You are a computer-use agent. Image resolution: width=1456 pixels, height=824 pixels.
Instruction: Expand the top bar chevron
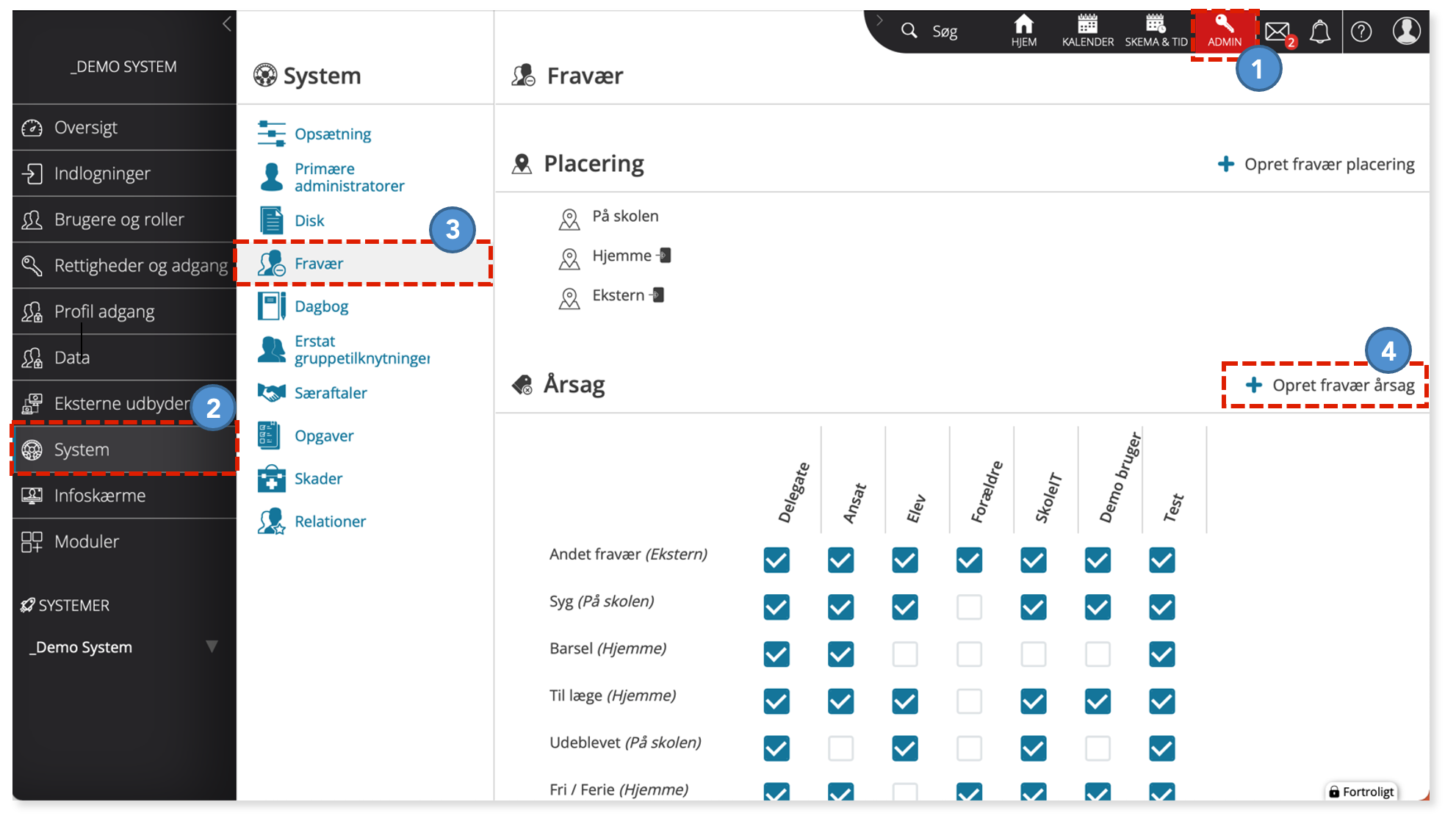coord(879,20)
